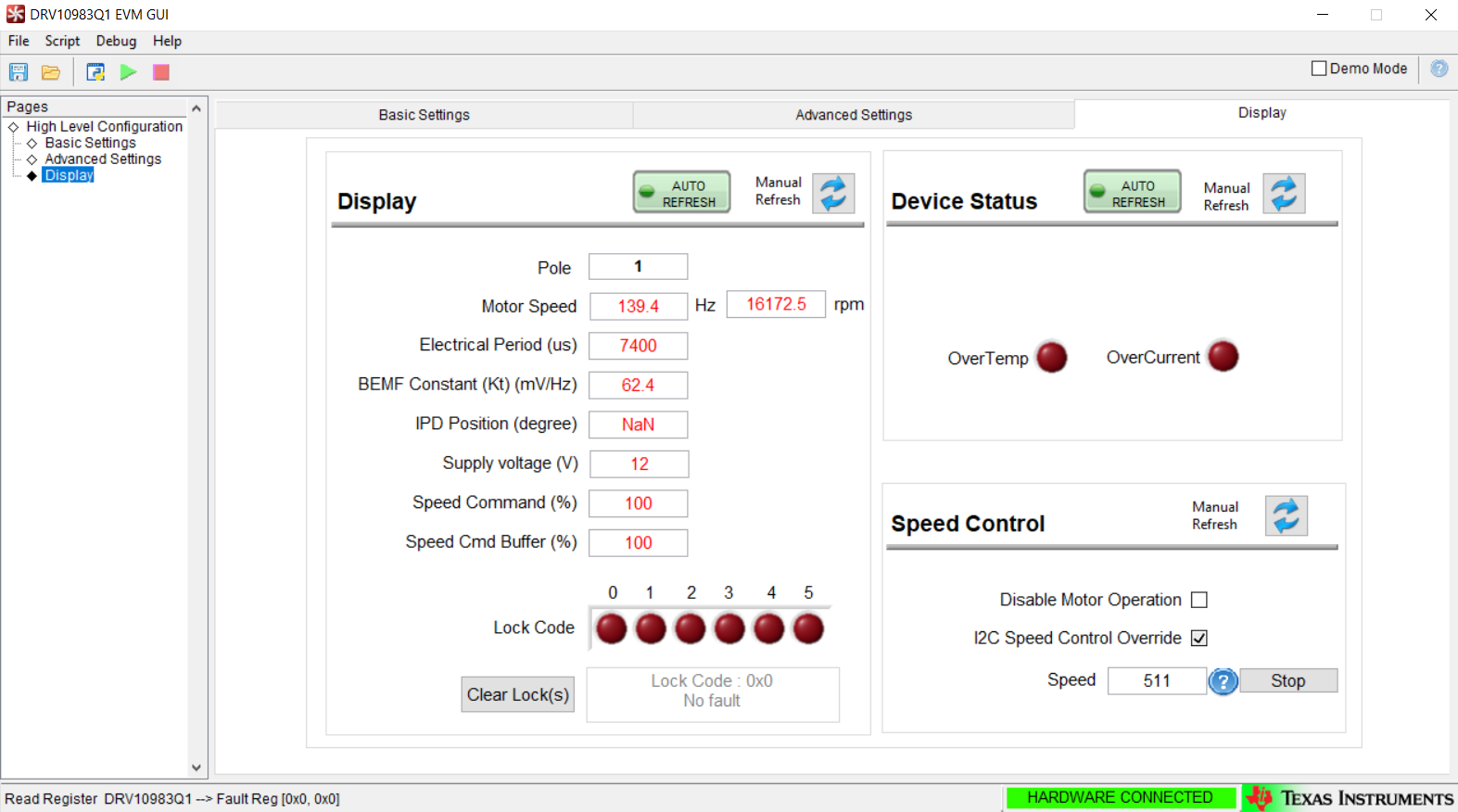This screenshot has height=812, width=1458.
Task: Enable the Demo Mode checkbox
Action: [x=1319, y=69]
